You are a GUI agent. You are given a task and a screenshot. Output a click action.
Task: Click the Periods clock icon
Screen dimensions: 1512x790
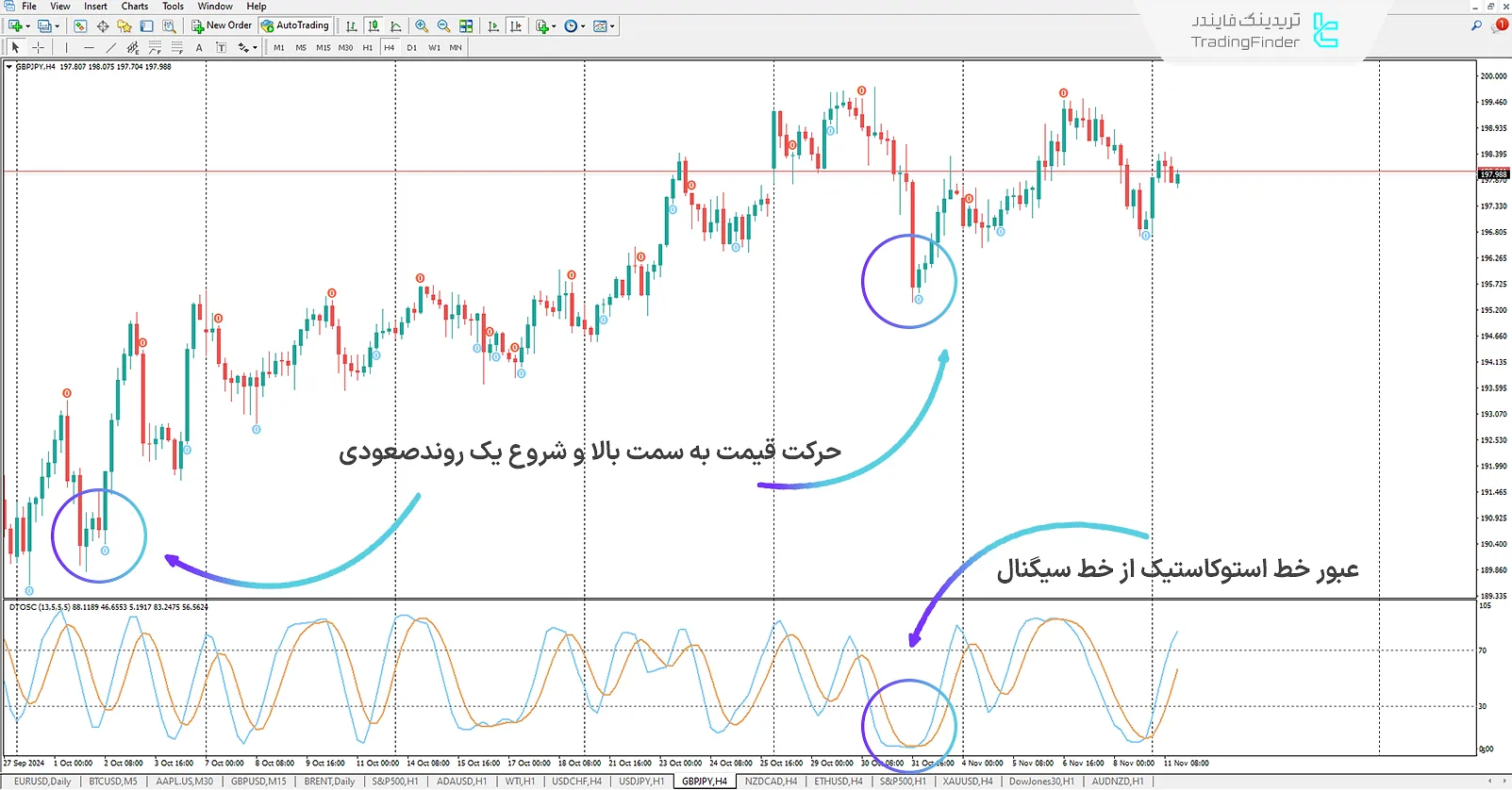(x=571, y=26)
